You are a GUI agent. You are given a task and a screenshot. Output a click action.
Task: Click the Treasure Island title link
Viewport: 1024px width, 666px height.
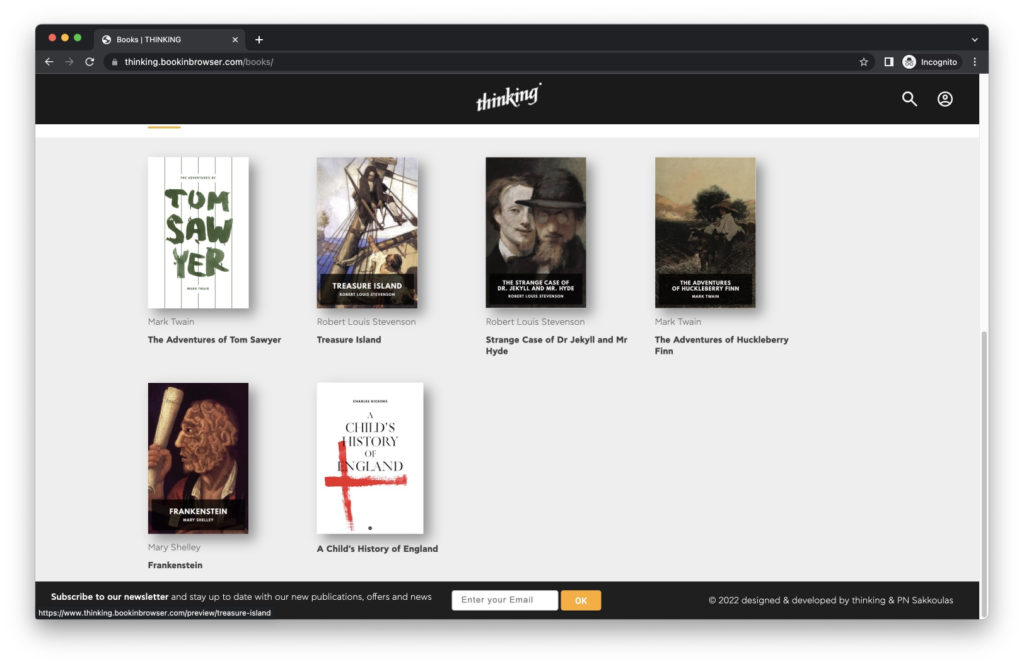pyautogui.click(x=349, y=340)
